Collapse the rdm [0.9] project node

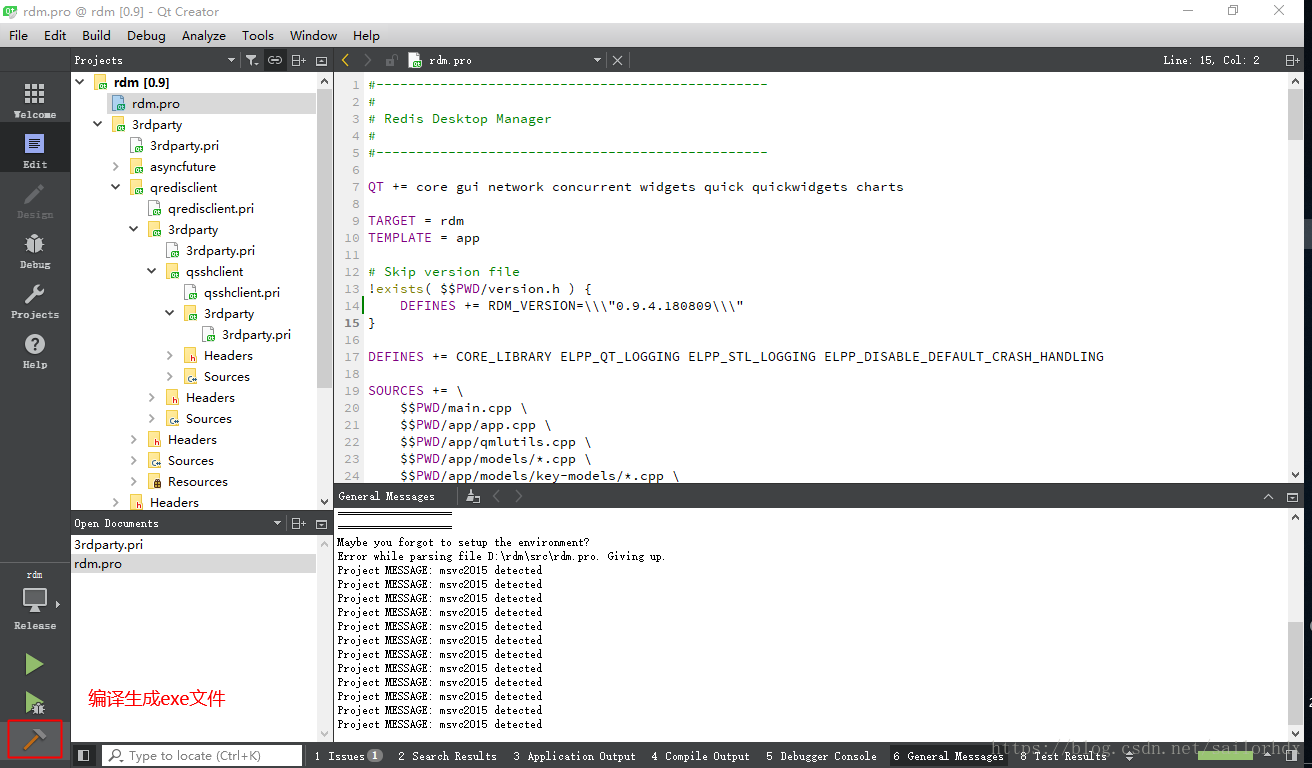pos(81,82)
